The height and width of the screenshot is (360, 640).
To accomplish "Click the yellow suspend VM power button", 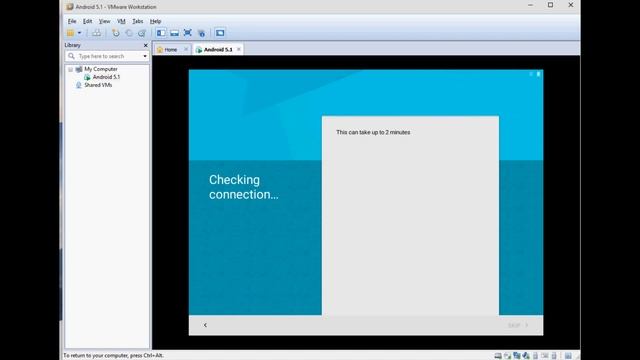I will (70, 33).
